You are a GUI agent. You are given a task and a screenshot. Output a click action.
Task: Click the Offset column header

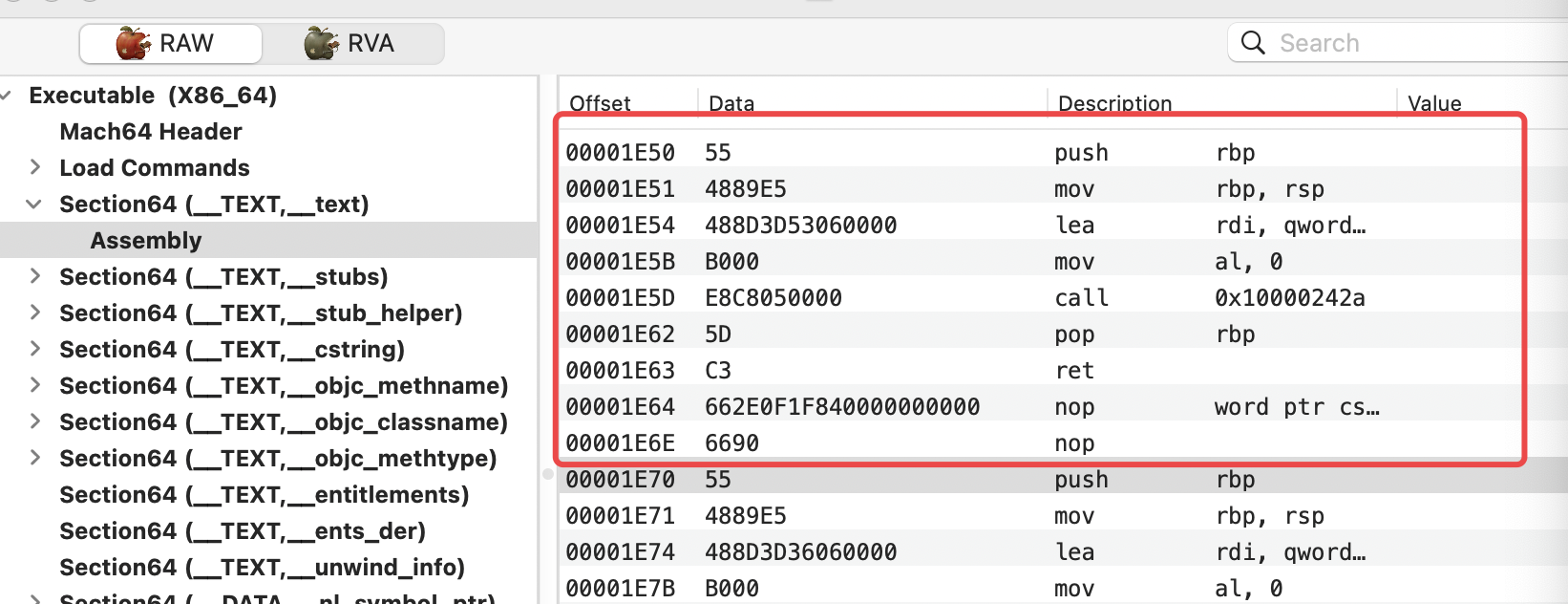(601, 103)
